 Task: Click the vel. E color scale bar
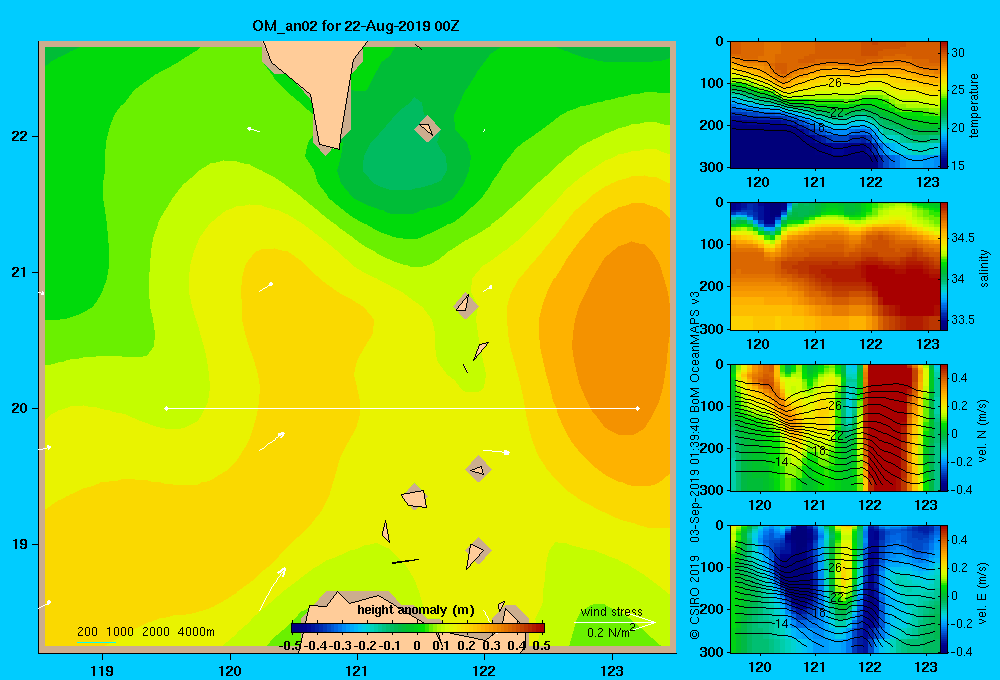[944, 589]
